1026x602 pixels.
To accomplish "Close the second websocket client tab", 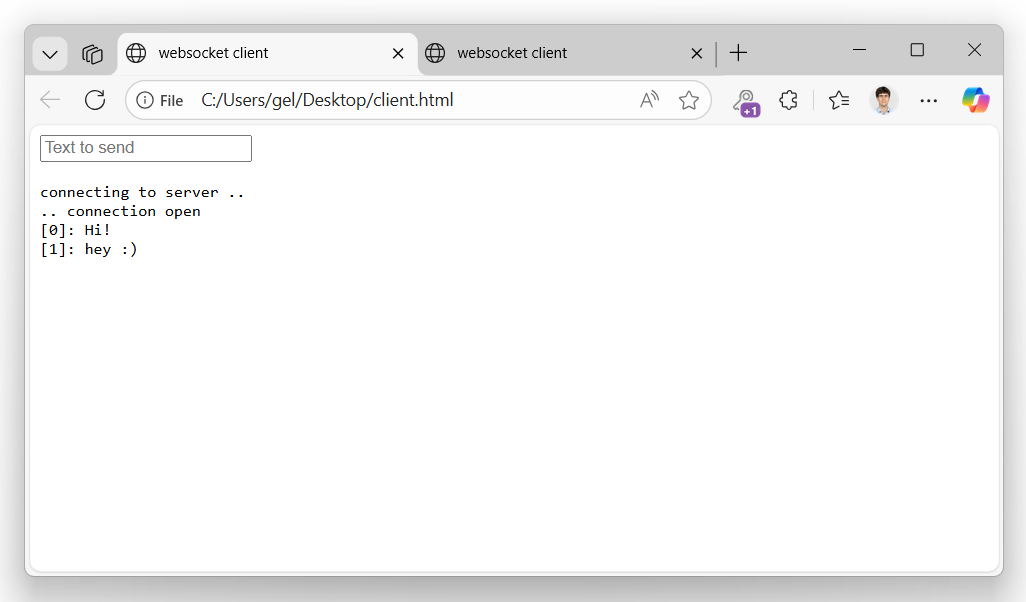I will 697,54.
